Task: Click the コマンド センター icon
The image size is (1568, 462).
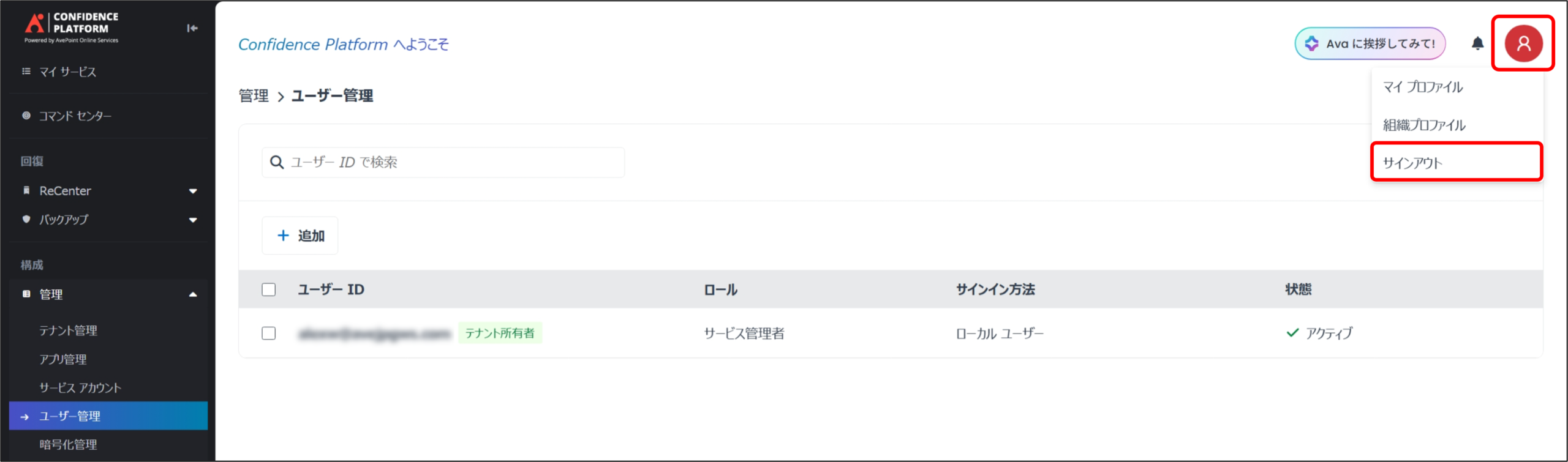Action: coord(26,116)
